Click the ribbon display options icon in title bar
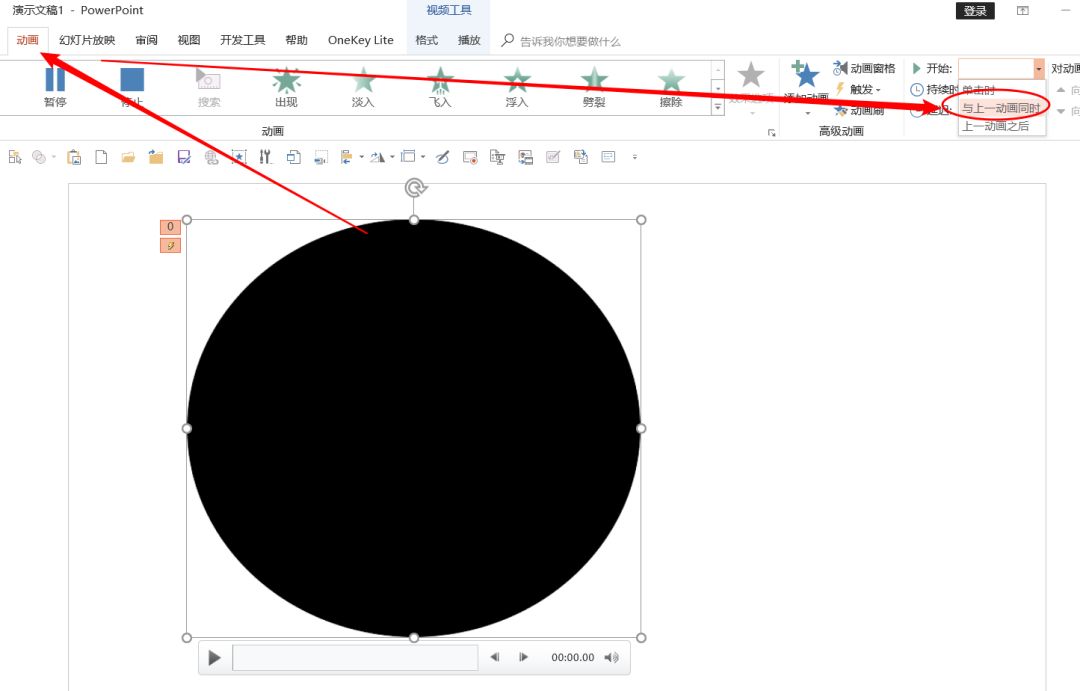Viewport: 1080px width, 691px height. [x=1023, y=10]
